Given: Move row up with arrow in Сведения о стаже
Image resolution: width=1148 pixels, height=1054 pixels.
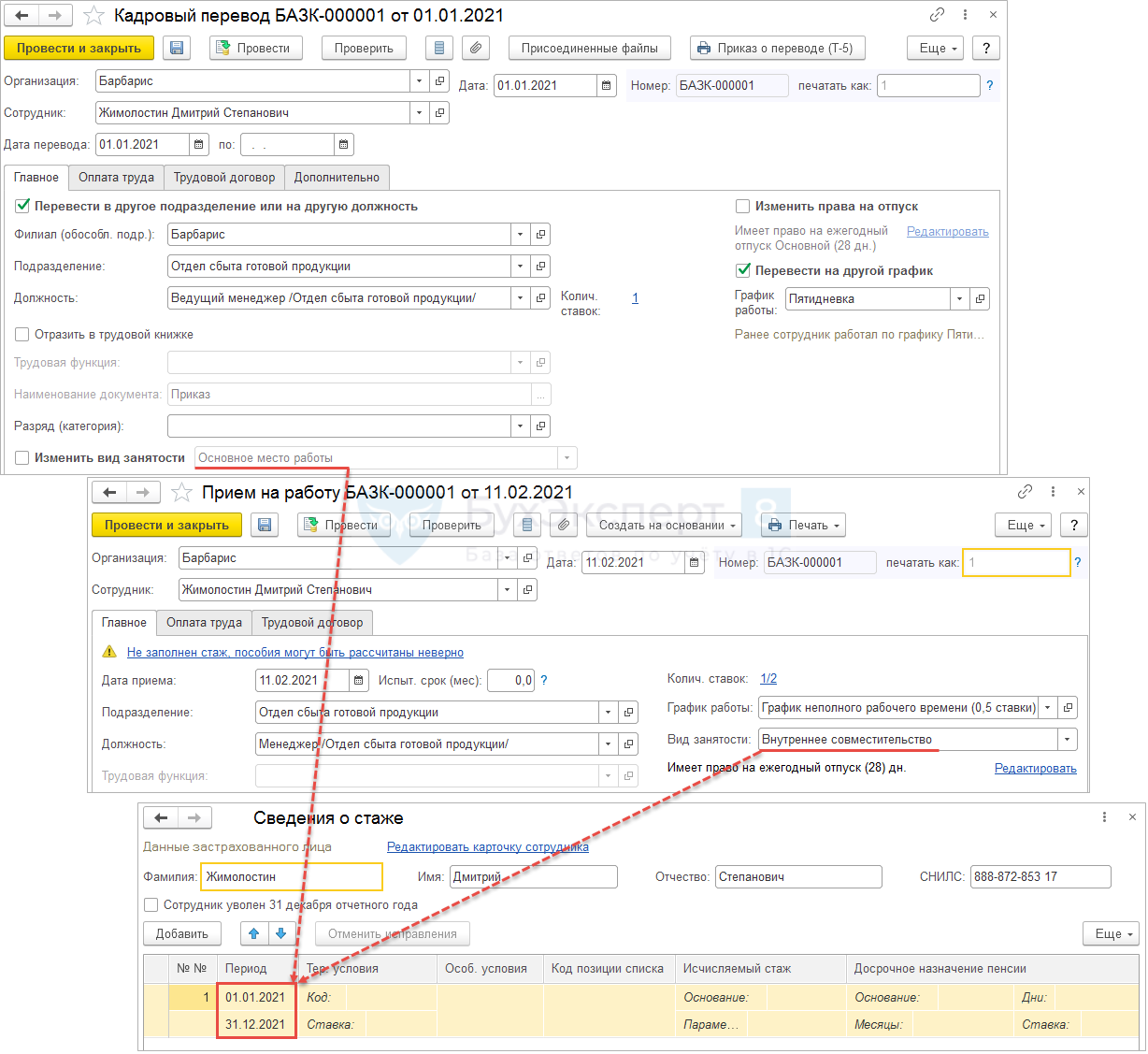Looking at the screenshot, I should pyautogui.click(x=254, y=933).
